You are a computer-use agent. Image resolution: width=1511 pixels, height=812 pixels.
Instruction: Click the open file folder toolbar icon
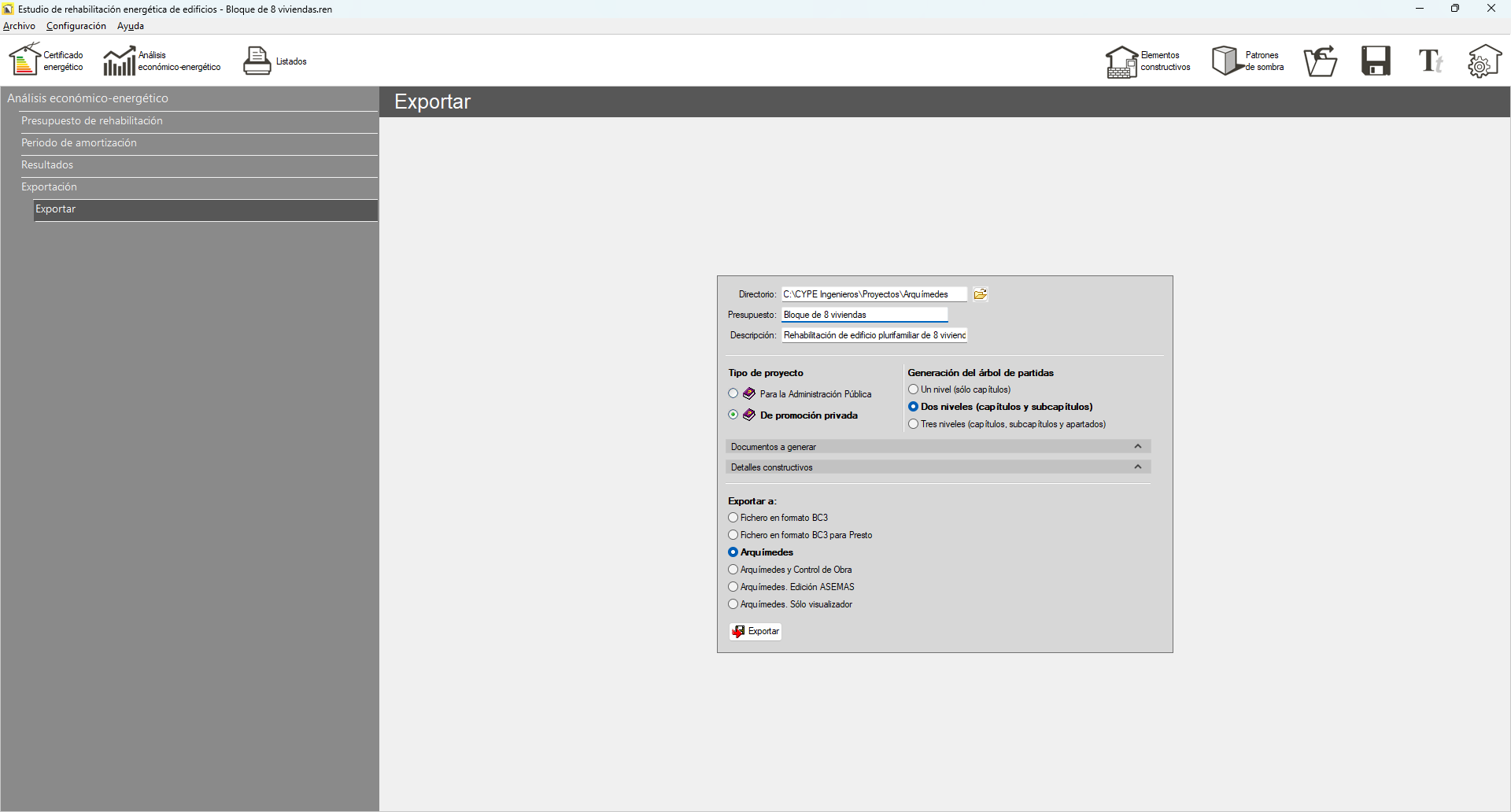coord(1321,61)
